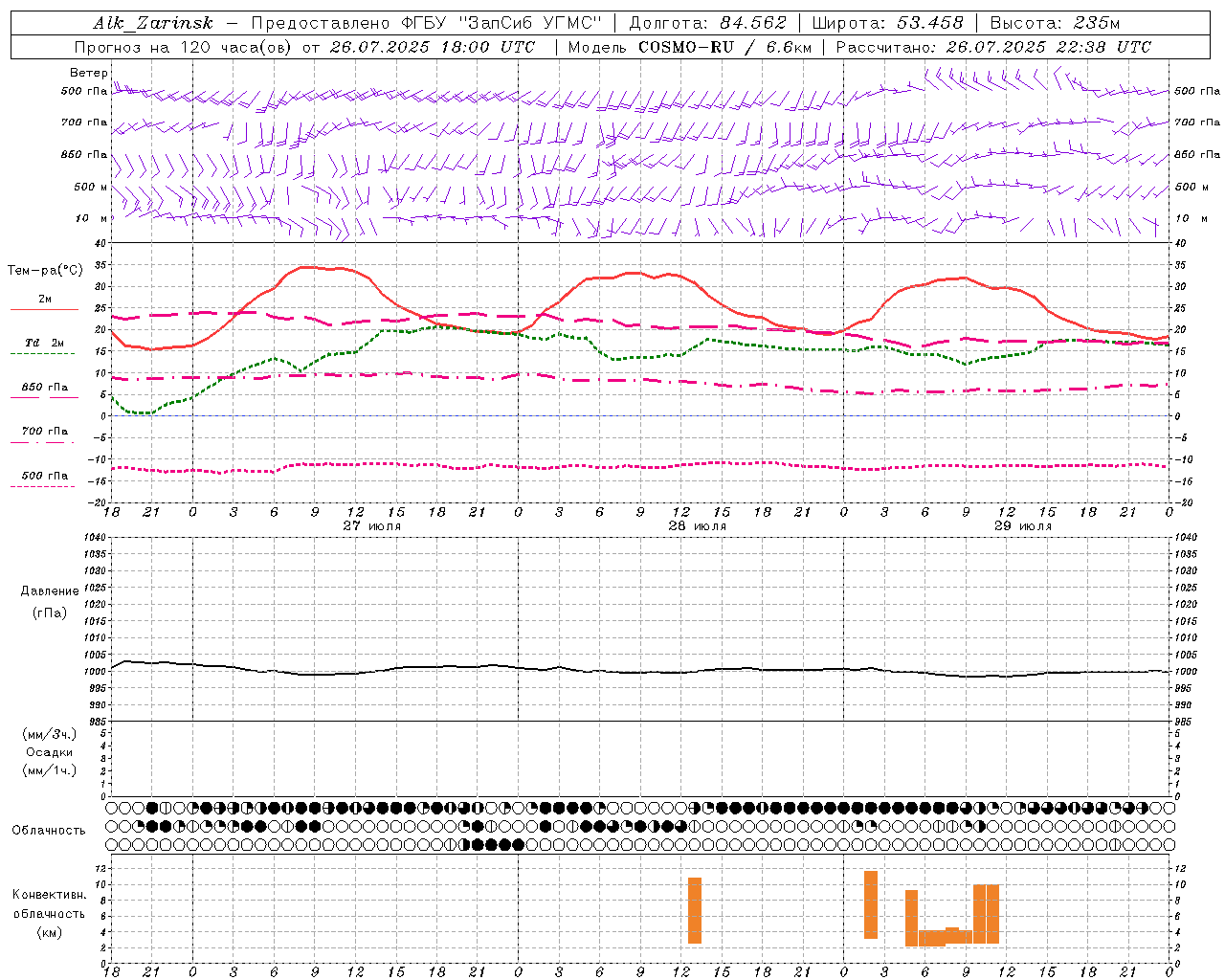Click the 985 value on right pressure axis
Image resolution: width=1225 pixels, height=980 pixels.
click(1183, 722)
